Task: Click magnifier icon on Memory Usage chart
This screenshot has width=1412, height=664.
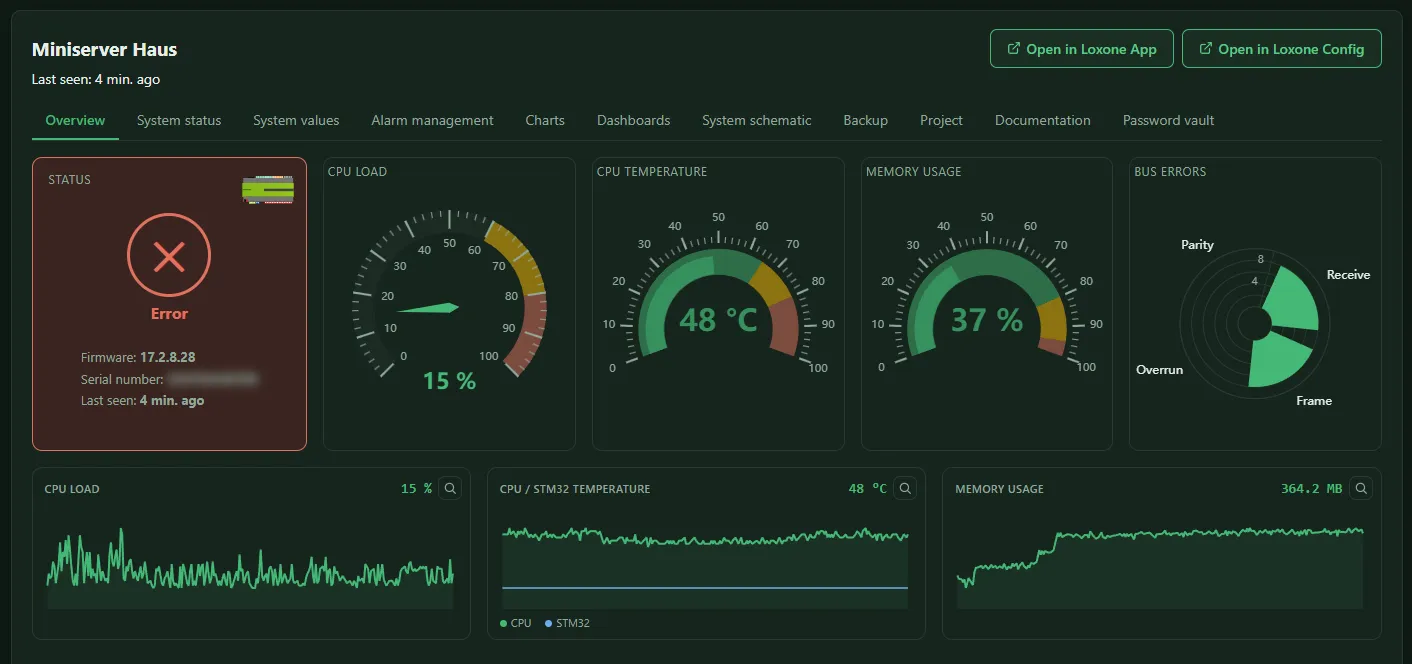Action: [1361, 488]
